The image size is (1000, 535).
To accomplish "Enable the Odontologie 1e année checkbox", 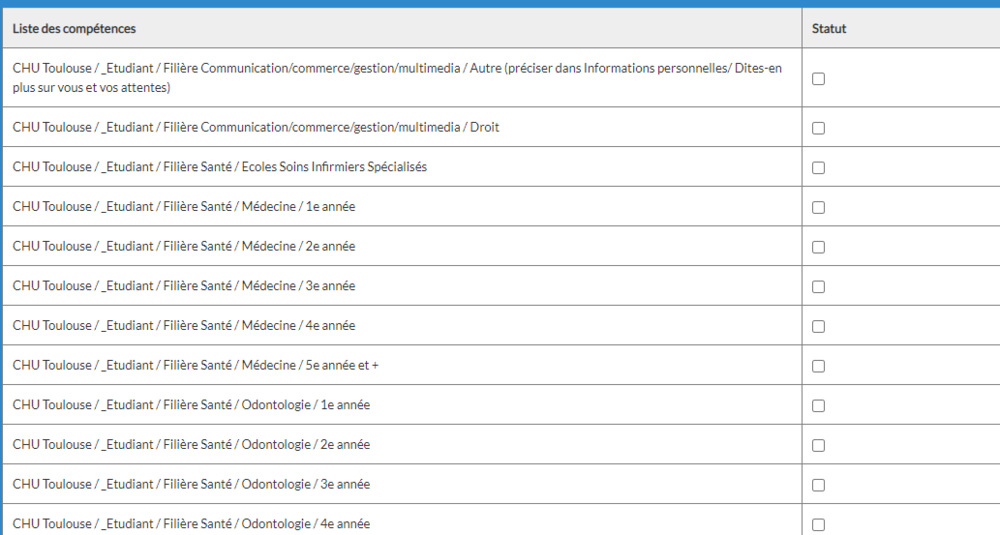I will [818, 406].
